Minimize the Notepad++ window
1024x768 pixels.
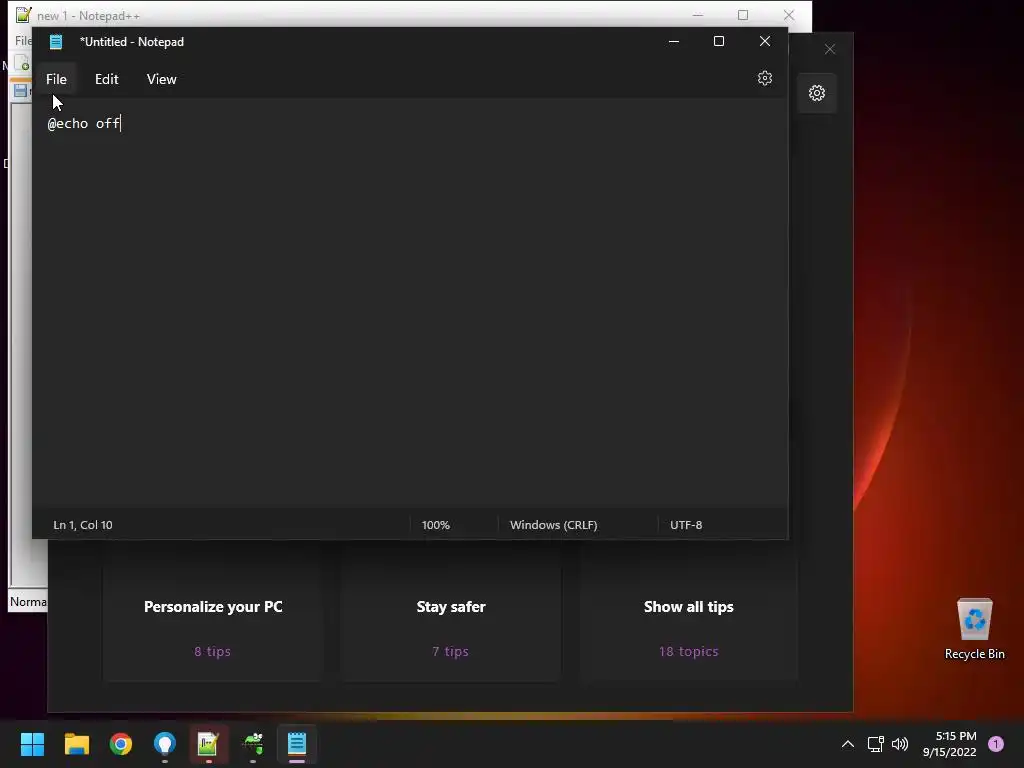[x=697, y=15]
